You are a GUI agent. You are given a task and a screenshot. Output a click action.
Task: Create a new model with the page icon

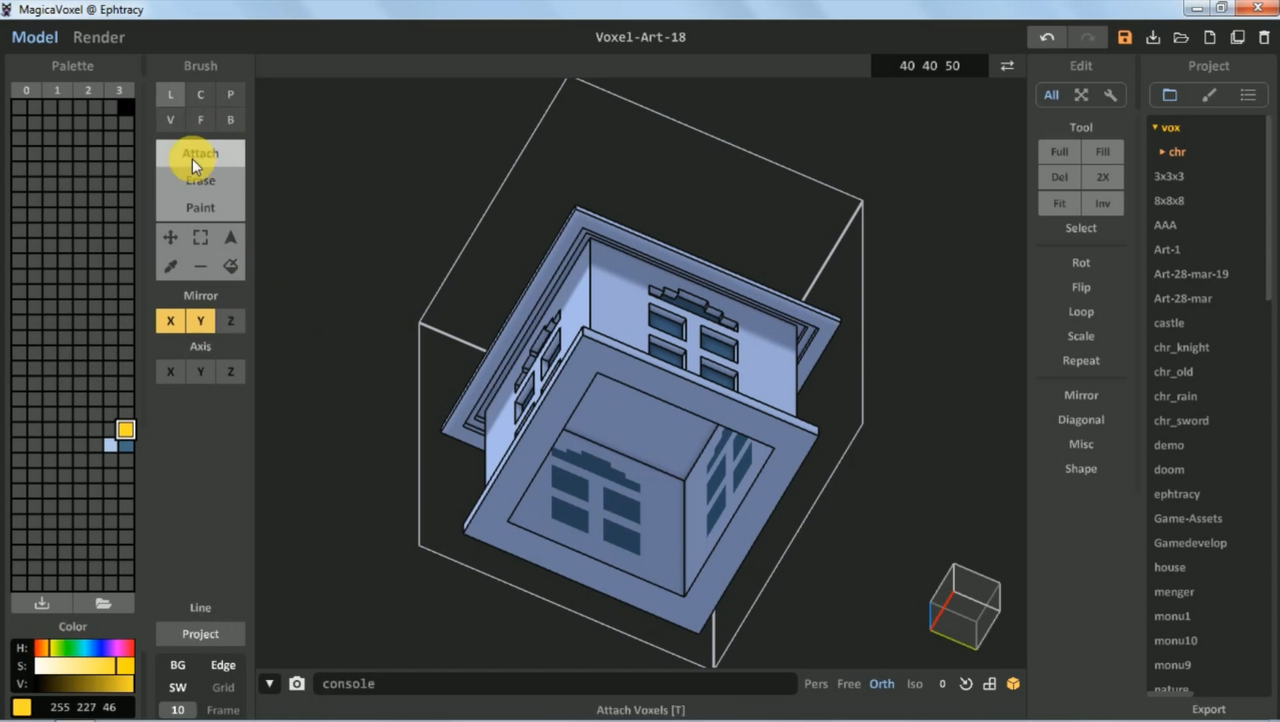pos(1209,38)
